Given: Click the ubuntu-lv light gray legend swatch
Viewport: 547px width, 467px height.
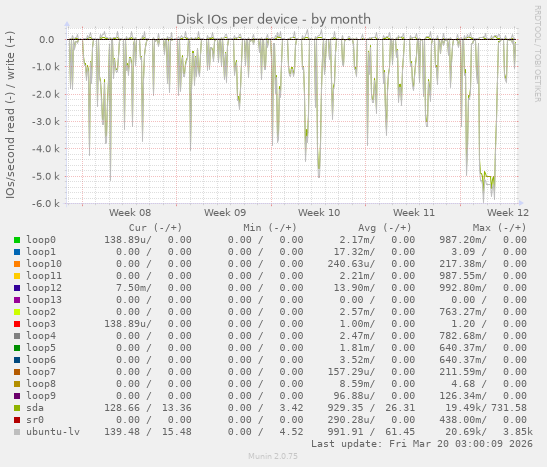Looking at the screenshot, I should pyautogui.click(x=17, y=432).
